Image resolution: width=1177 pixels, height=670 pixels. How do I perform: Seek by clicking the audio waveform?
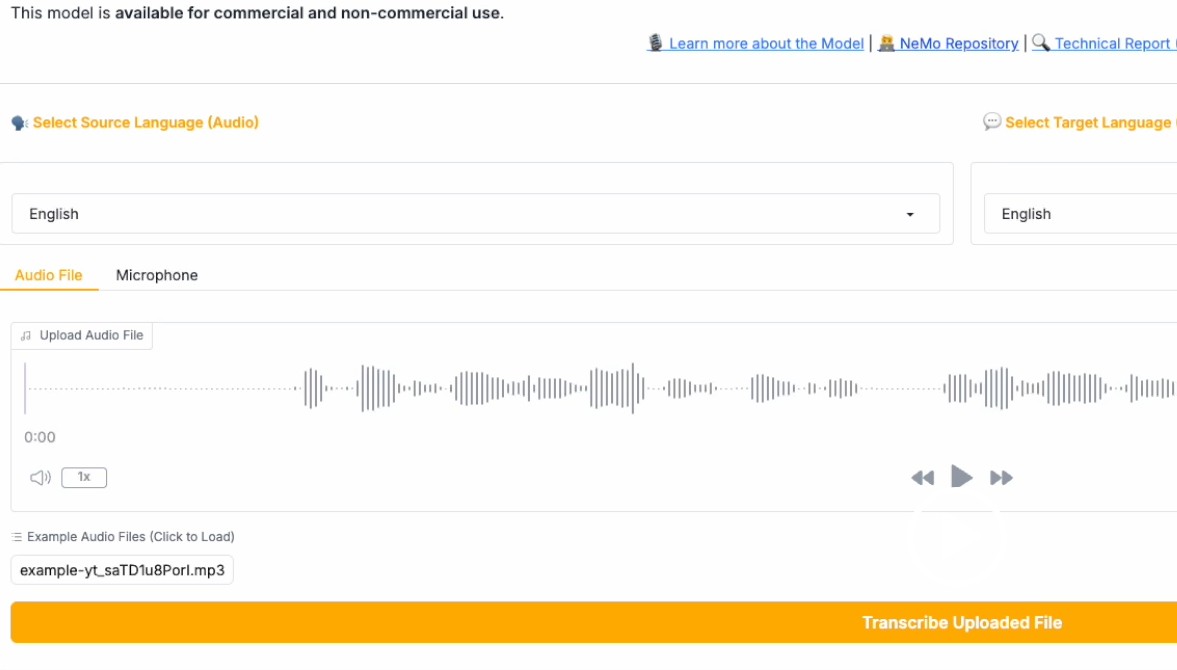[600, 388]
